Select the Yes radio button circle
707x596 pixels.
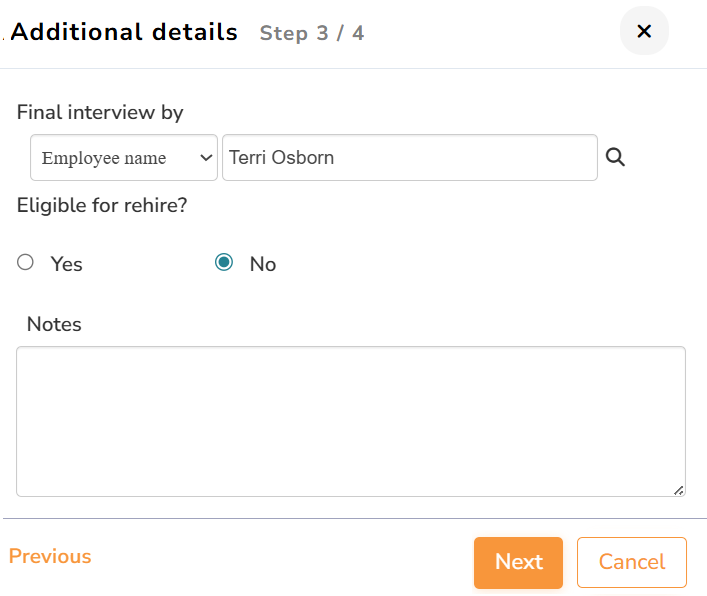pos(26,263)
